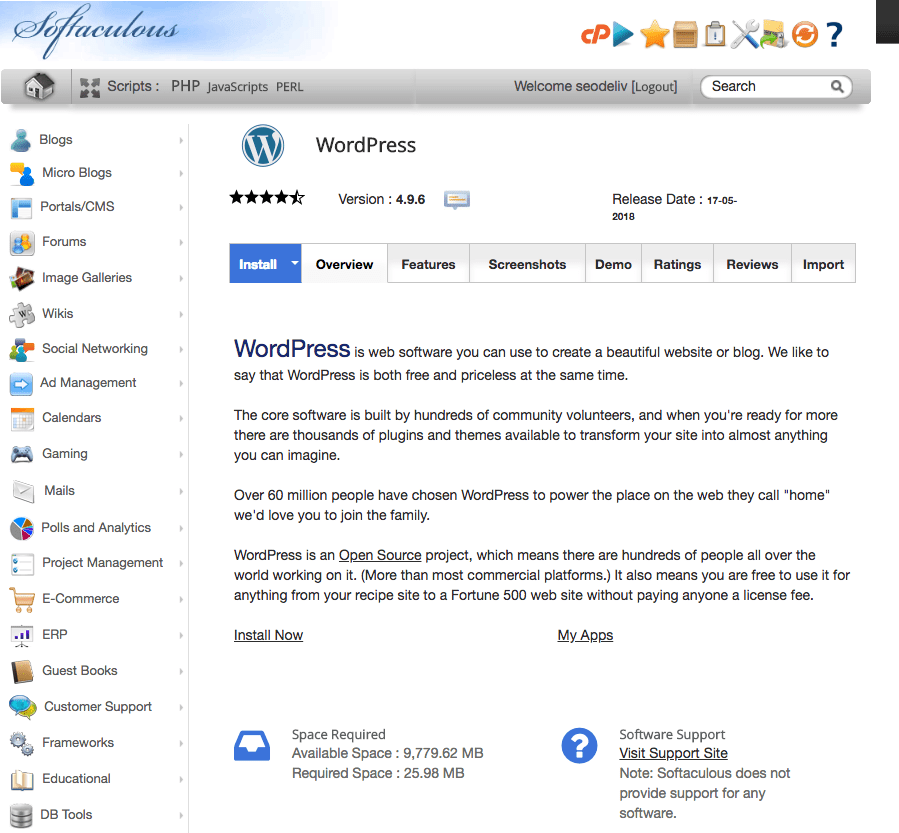Open the clipboard task list icon

coord(714,34)
